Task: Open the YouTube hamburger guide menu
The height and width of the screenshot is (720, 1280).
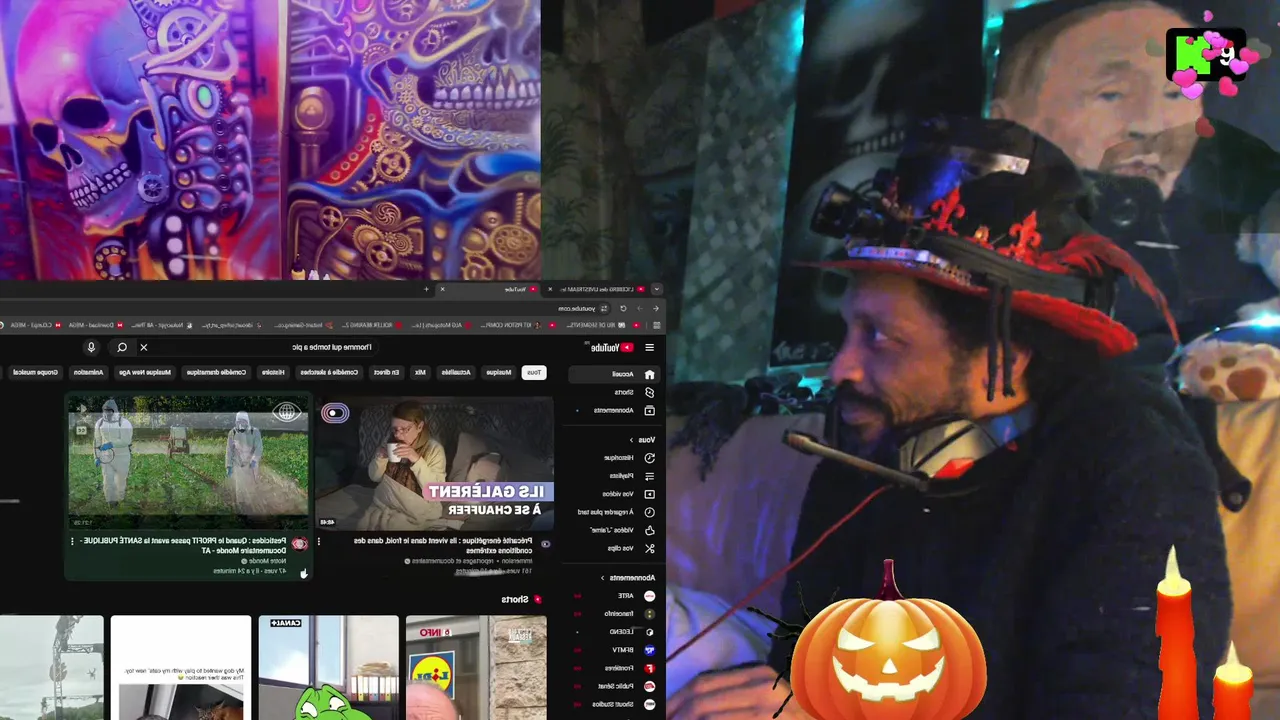Action: tap(649, 348)
